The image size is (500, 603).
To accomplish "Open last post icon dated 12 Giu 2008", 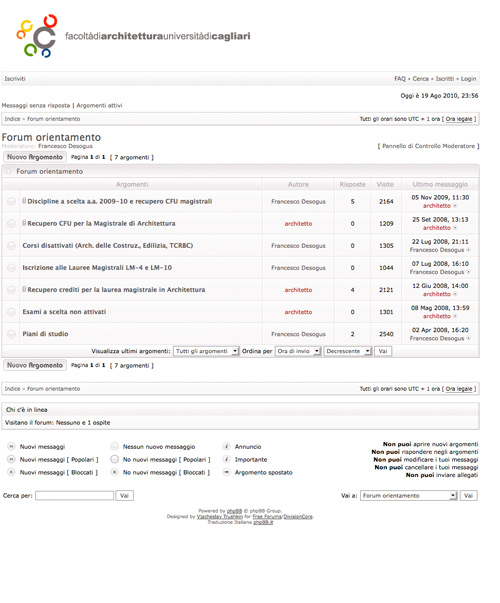I will (455, 294).
